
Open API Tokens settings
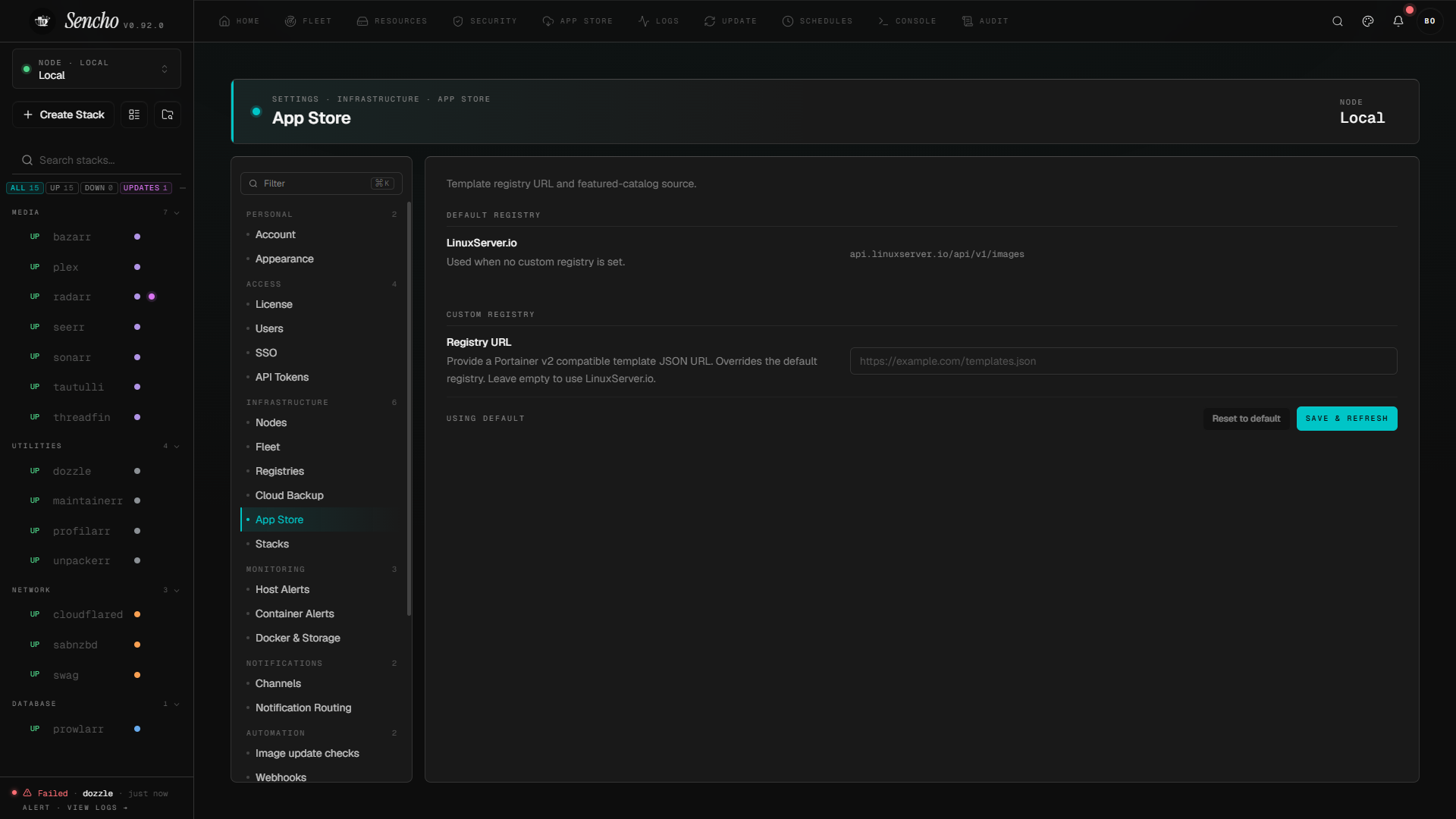point(322,378)
